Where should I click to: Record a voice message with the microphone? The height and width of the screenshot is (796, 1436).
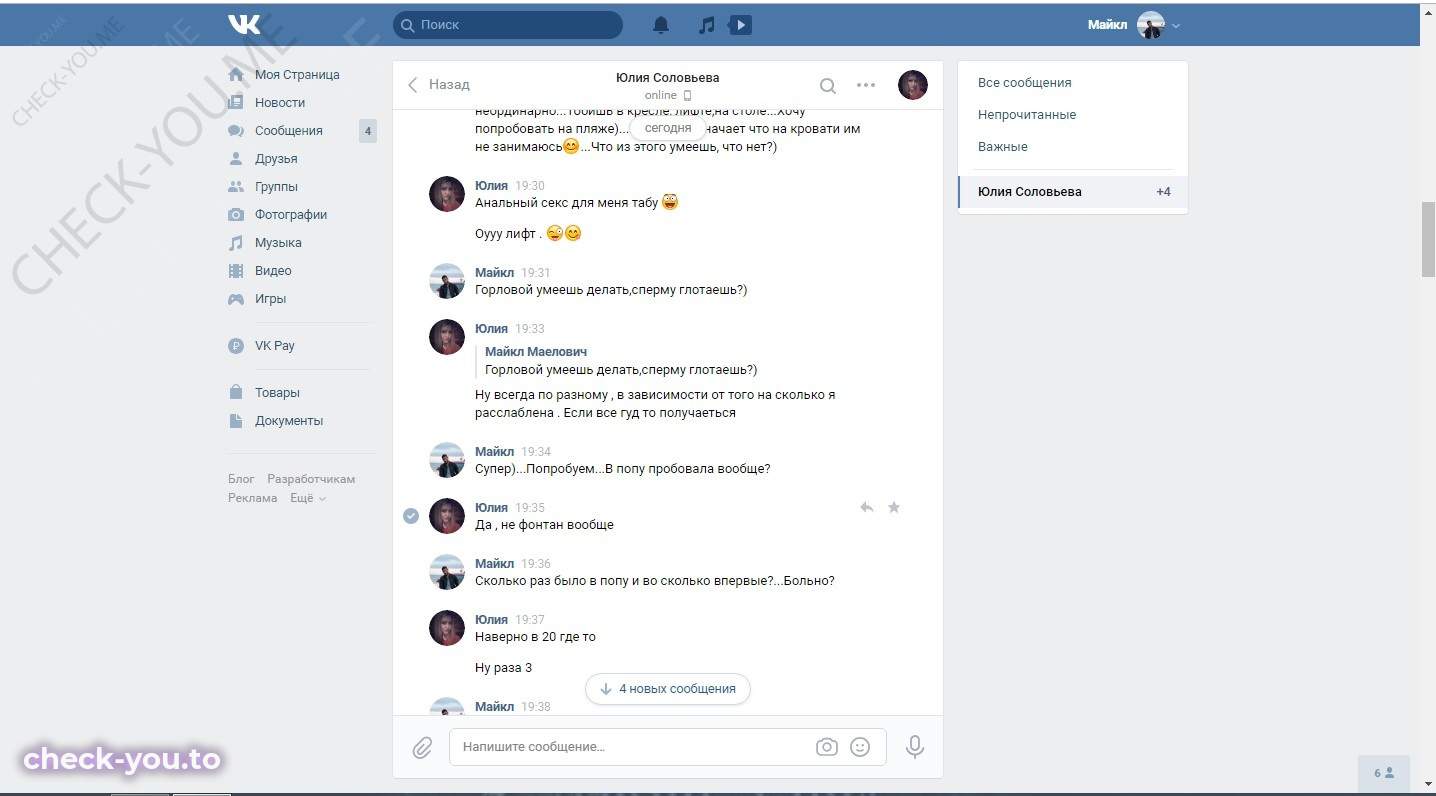(x=914, y=746)
